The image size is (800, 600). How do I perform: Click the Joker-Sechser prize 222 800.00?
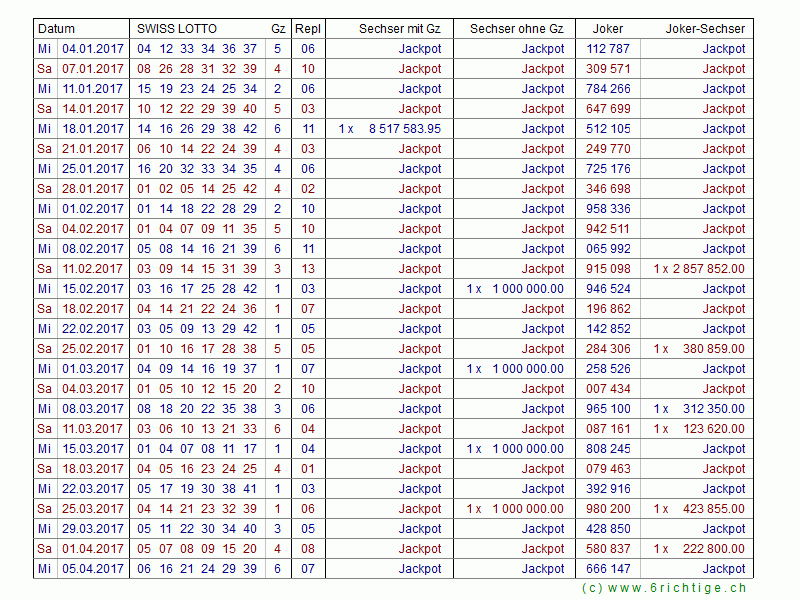click(713, 549)
